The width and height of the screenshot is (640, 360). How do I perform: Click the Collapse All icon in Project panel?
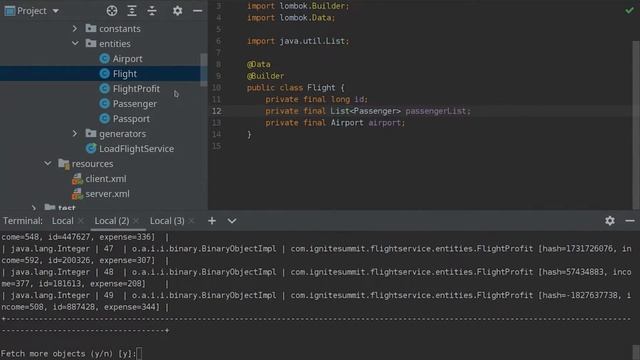(x=152, y=11)
